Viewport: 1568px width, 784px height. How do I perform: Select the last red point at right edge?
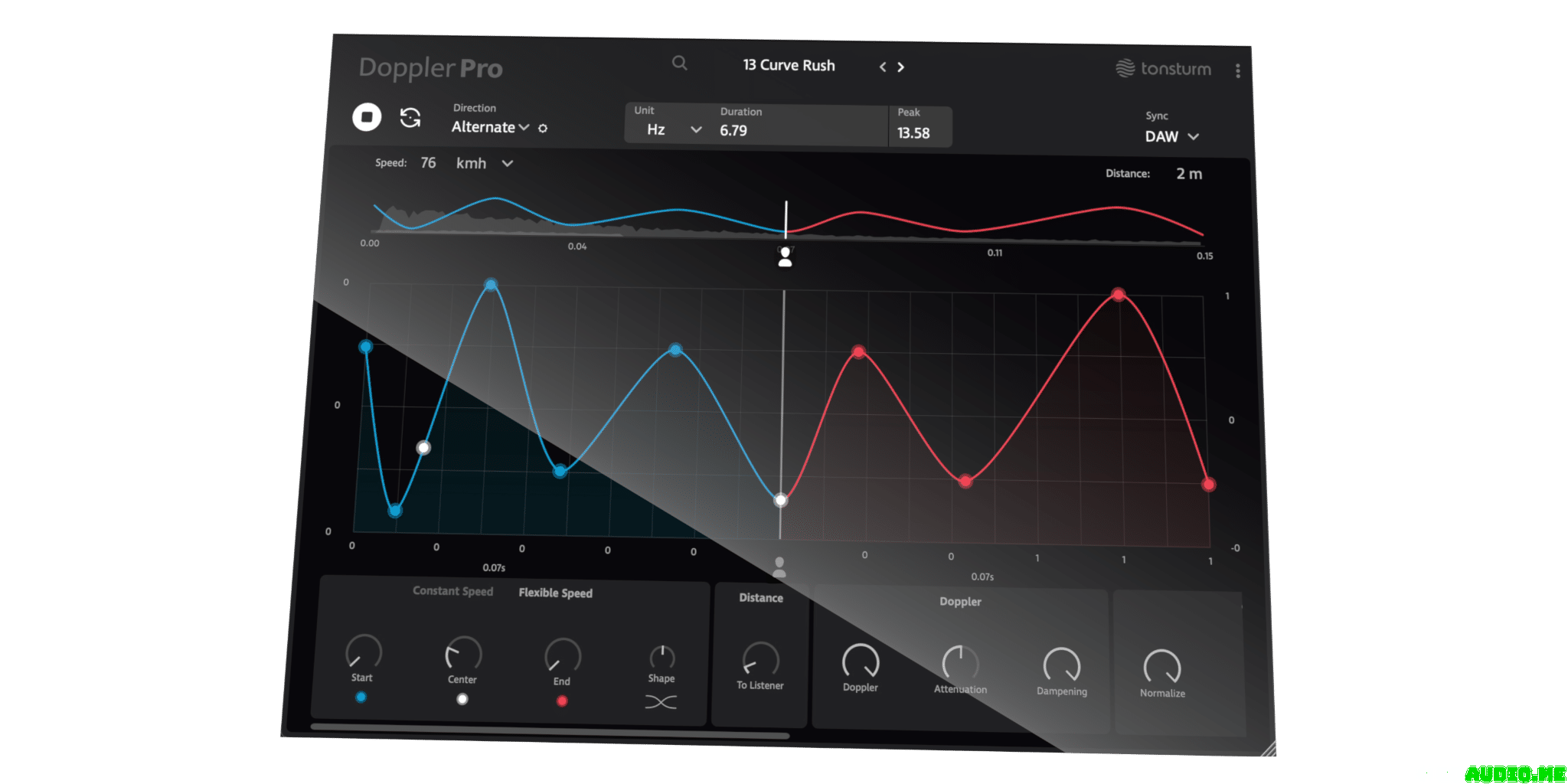pyautogui.click(x=1208, y=484)
